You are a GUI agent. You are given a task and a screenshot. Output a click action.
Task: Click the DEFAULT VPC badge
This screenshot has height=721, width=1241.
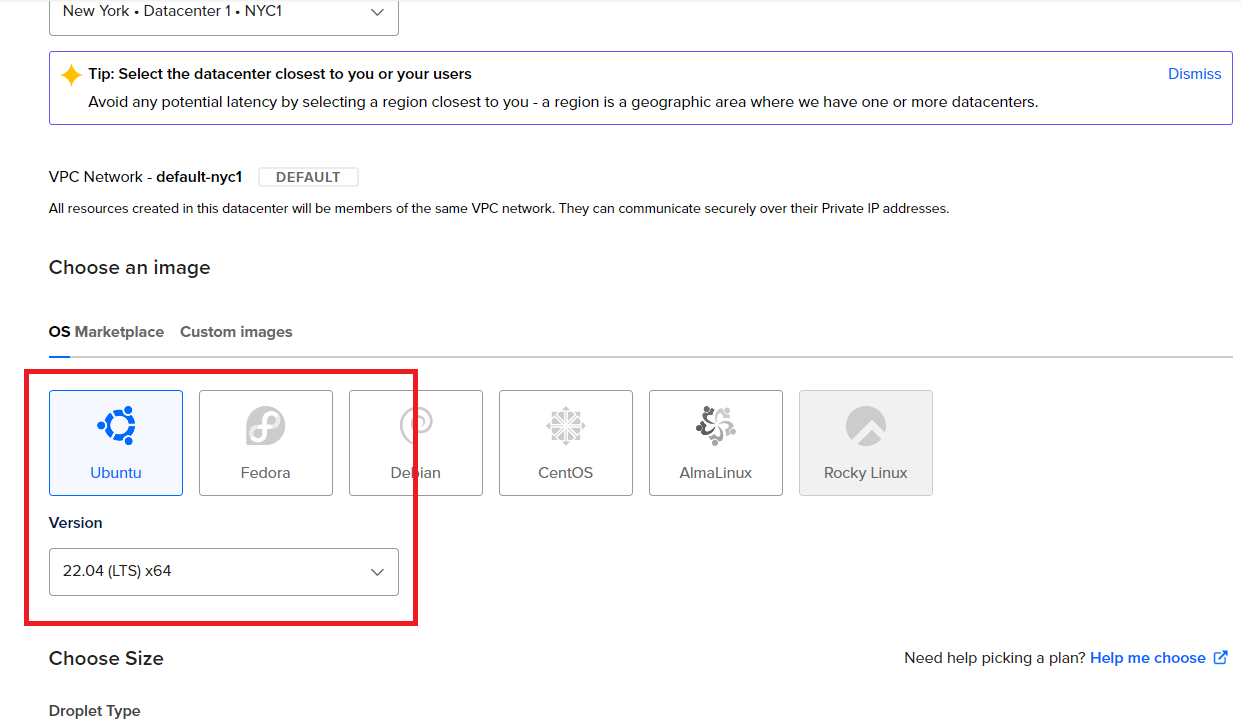[308, 177]
